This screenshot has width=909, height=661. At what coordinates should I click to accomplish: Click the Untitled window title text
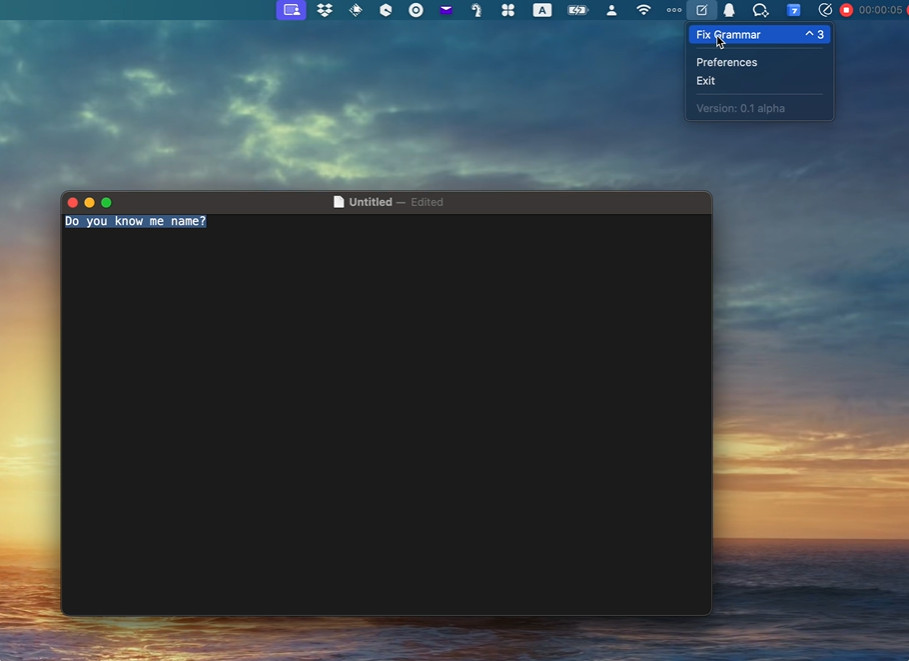(370, 202)
